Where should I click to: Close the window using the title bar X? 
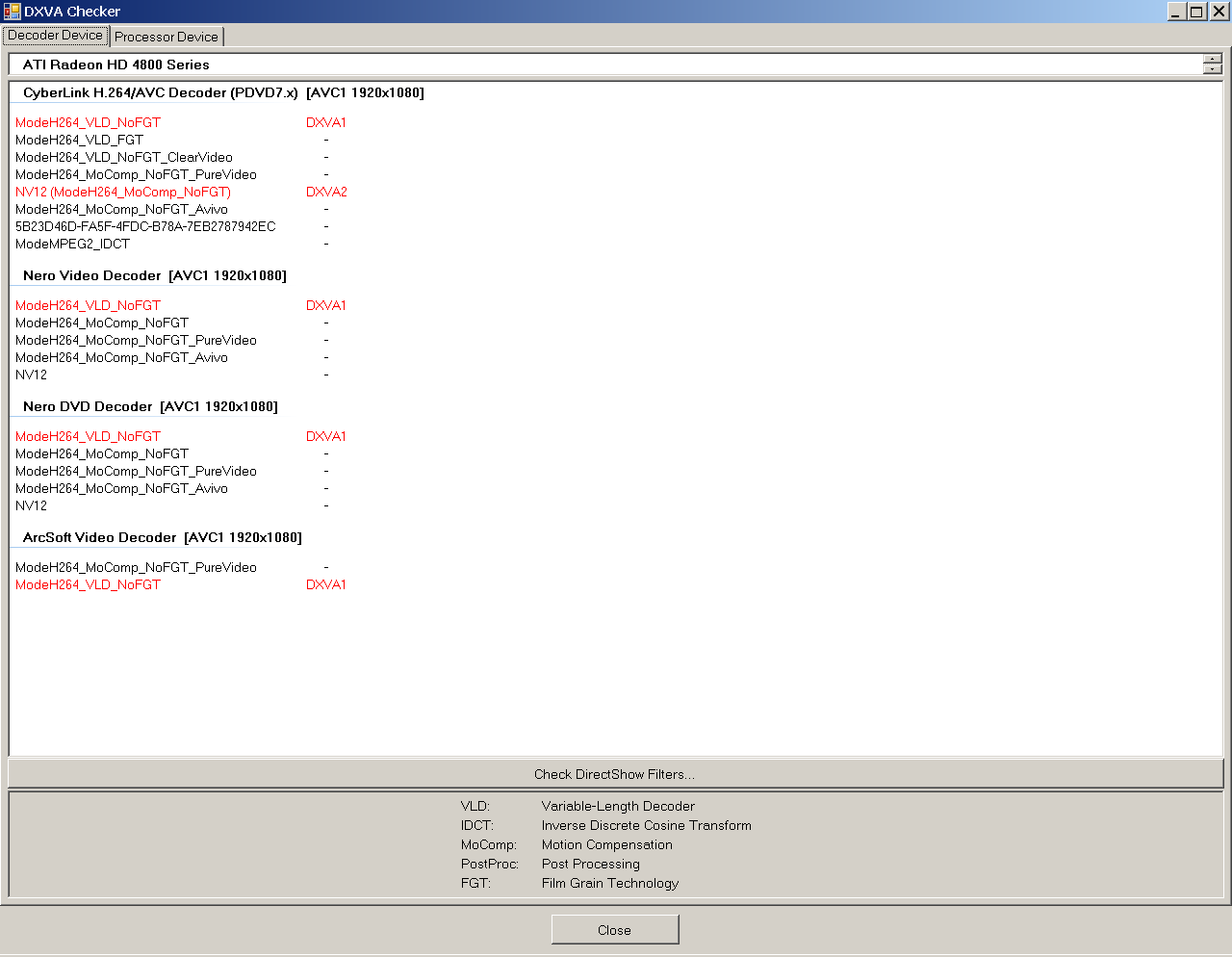pos(1218,12)
